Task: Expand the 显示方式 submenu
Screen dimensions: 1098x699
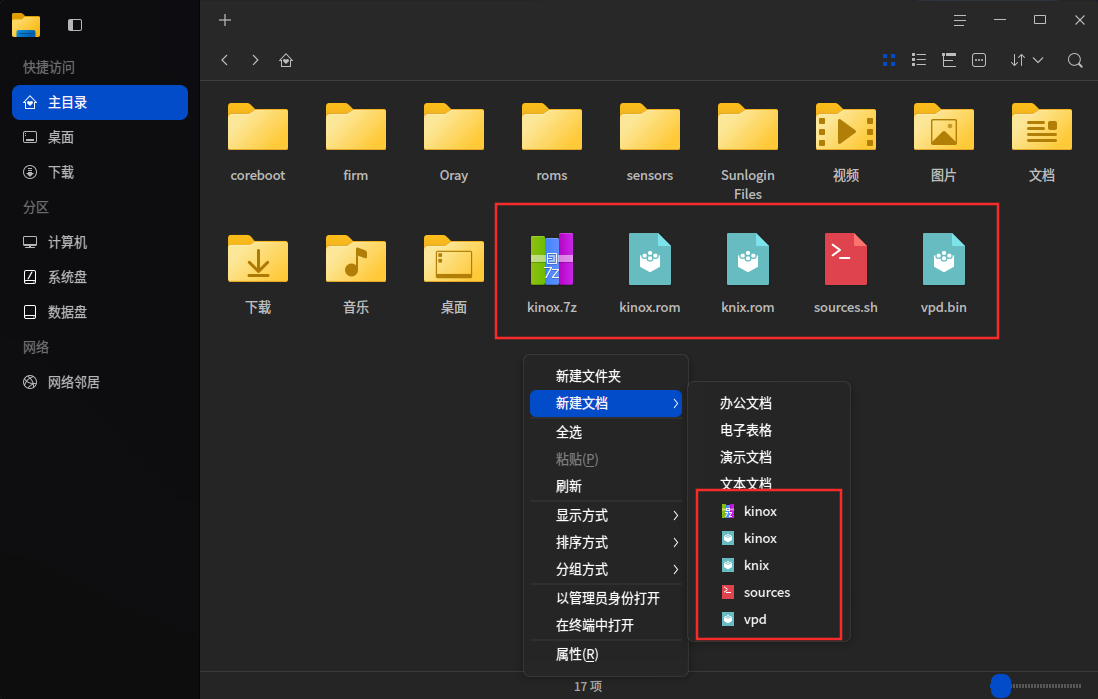Action: [x=606, y=515]
